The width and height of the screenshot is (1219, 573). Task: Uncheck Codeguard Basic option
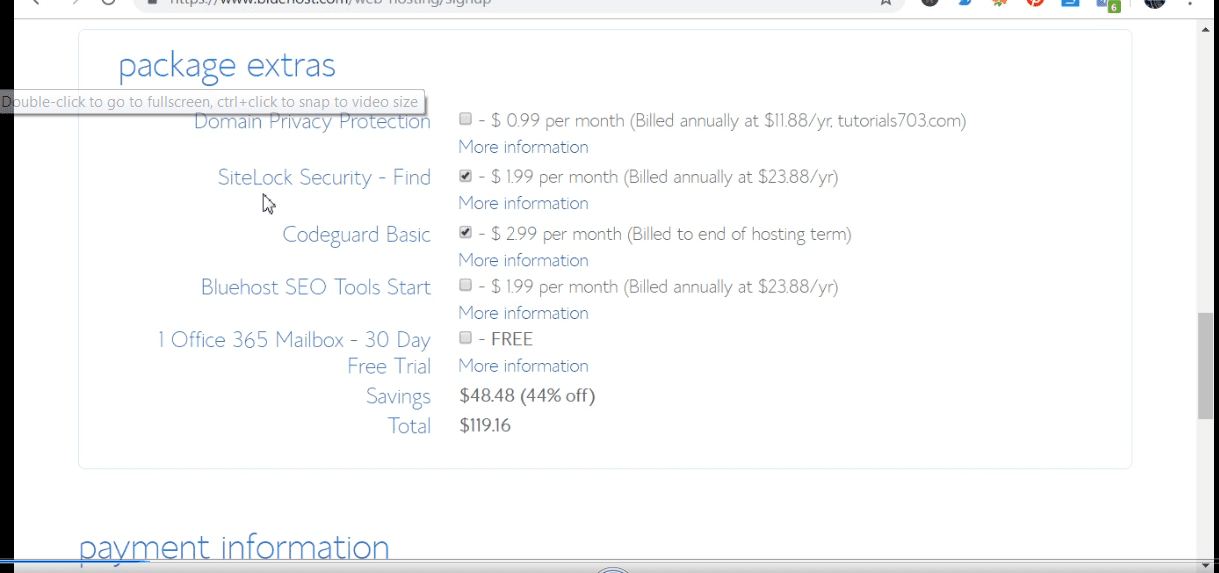coord(465,233)
